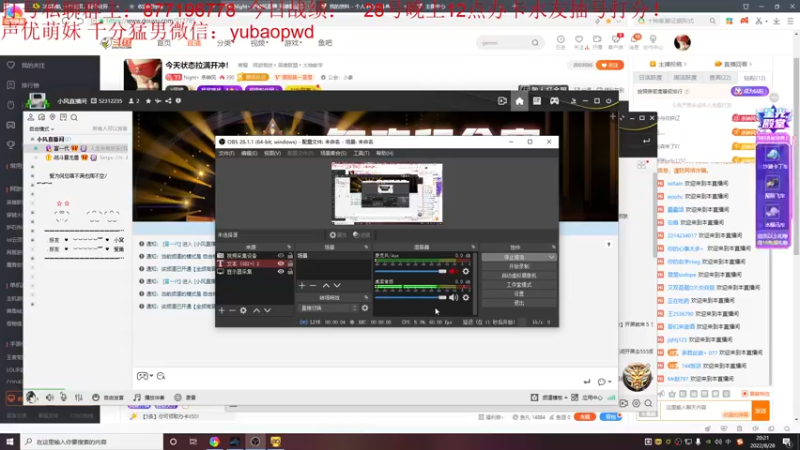Open the 分类 dropdown on Douyu navigation
800x450 pixels.
(224, 43)
